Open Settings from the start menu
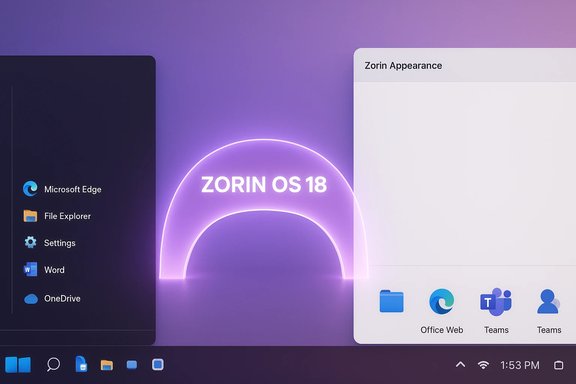Screen dimensions: 576x384 coord(50,243)
